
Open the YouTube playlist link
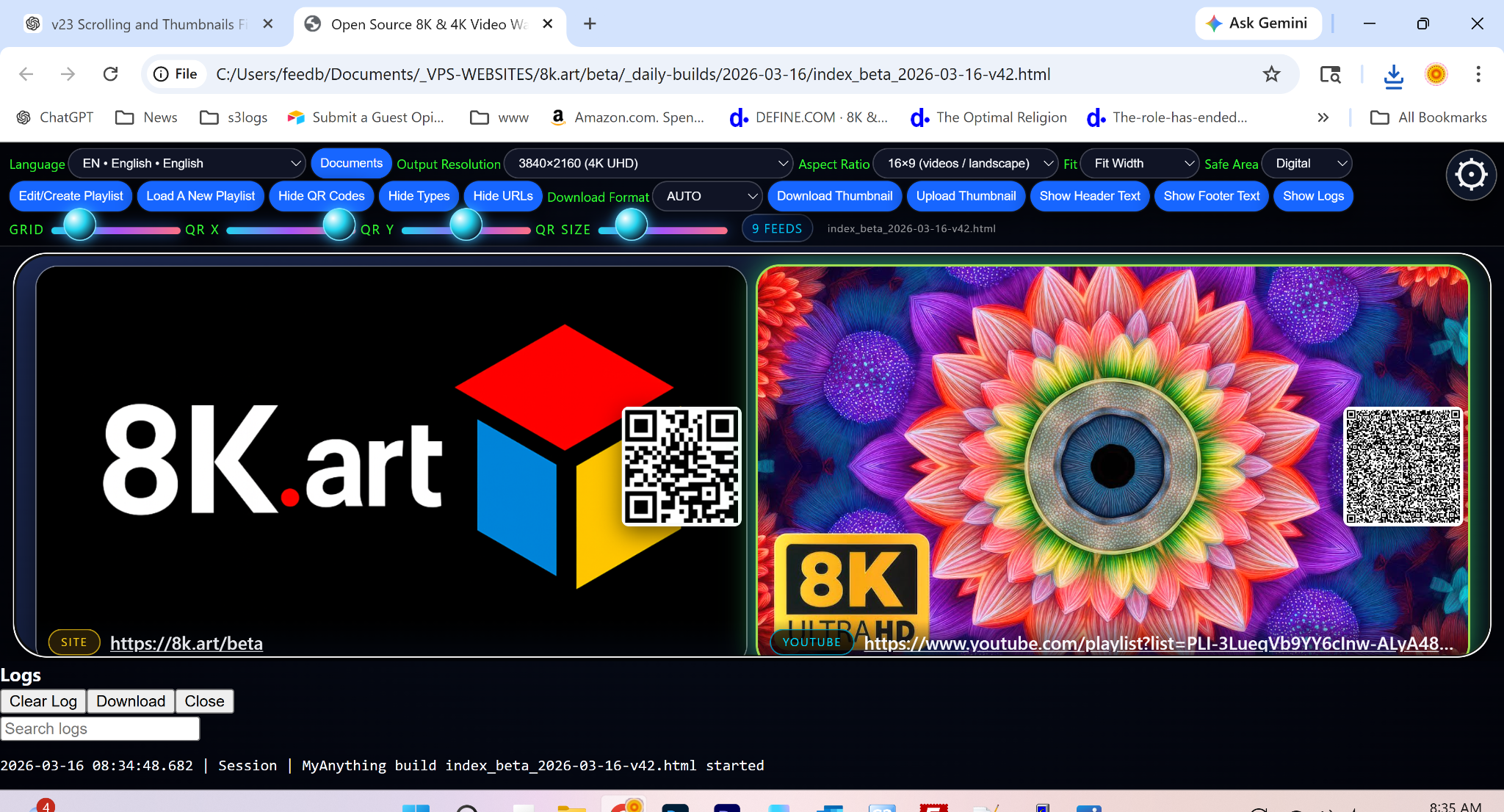pyautogui.click(x=1158, y=643)
